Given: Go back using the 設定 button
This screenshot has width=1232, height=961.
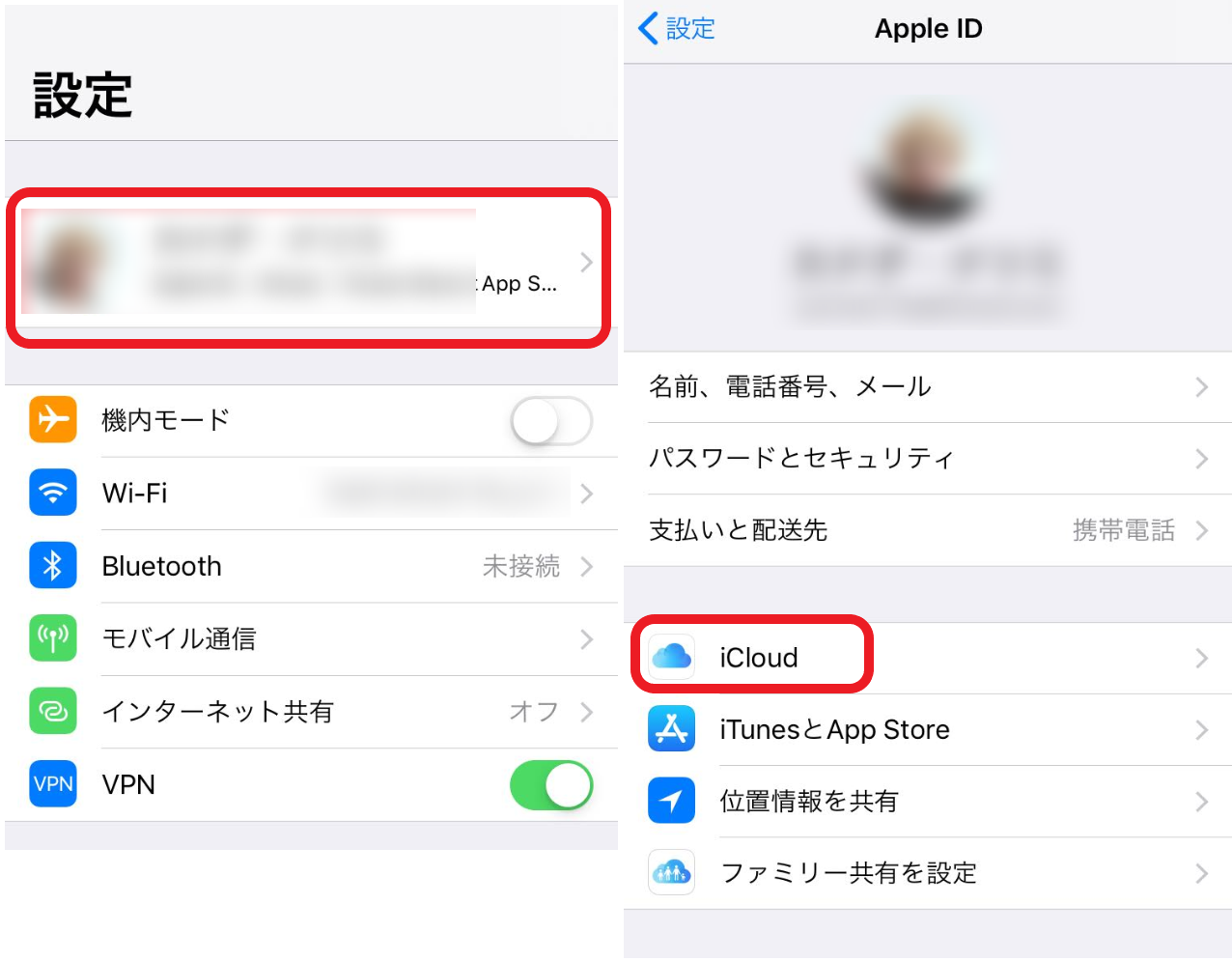Looking at the screenshot, I should point(677,29).
